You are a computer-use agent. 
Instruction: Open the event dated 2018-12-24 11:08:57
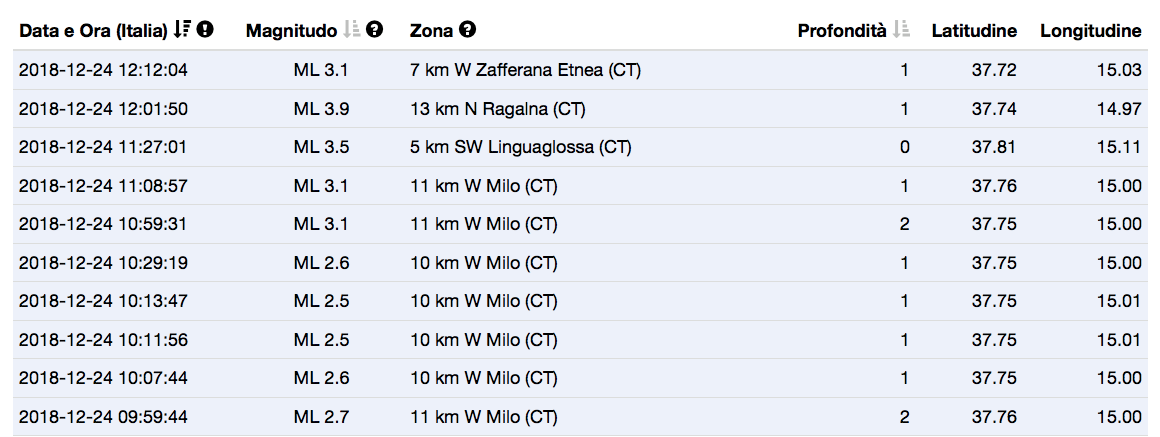click(103, 186)
